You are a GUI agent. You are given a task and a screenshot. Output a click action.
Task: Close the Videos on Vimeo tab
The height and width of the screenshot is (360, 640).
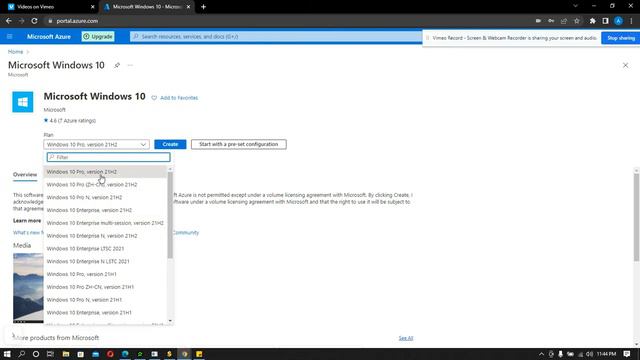point(92,7)
